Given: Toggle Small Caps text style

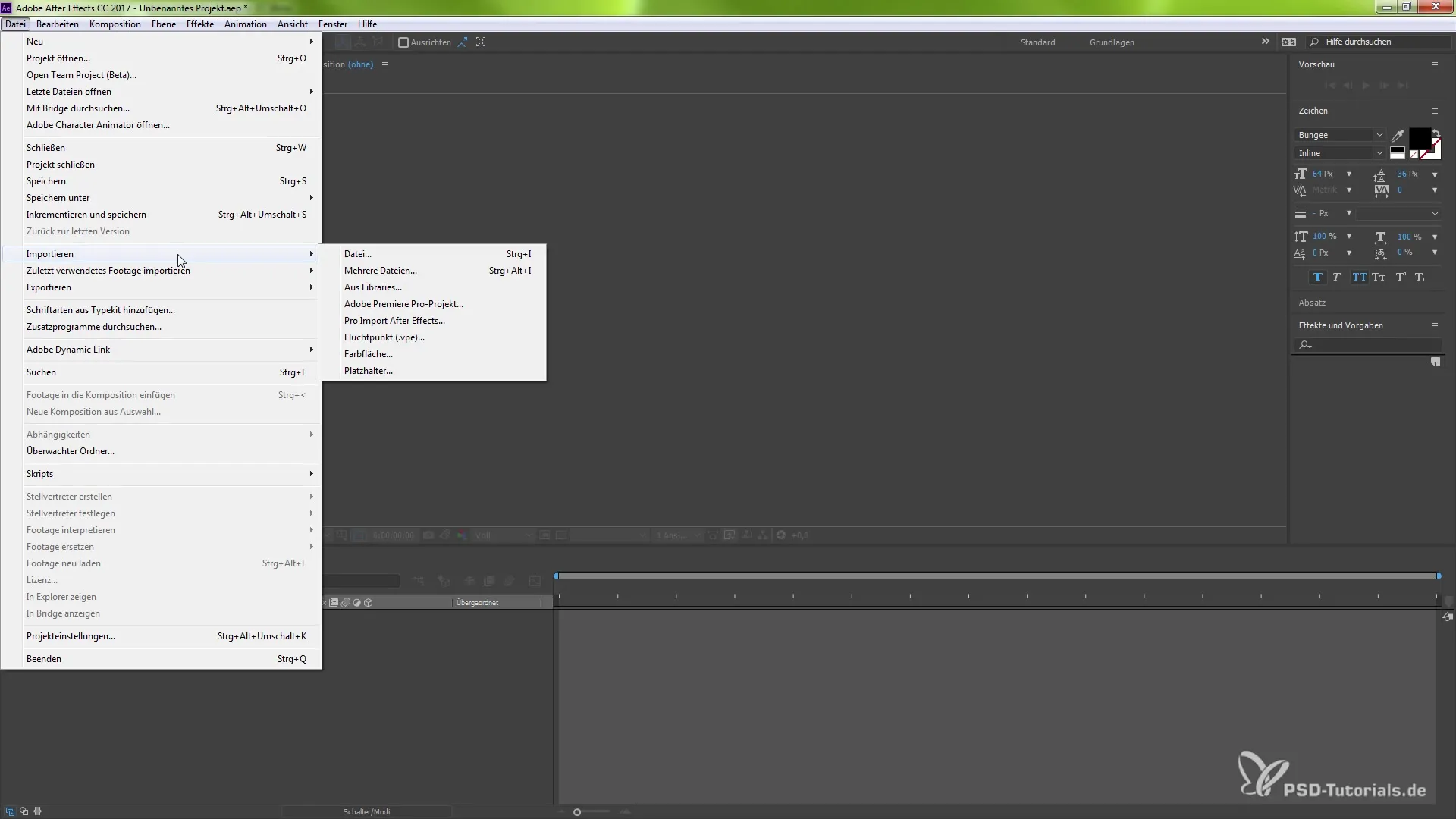Looking at the screenshot, I should point(1379,278).
